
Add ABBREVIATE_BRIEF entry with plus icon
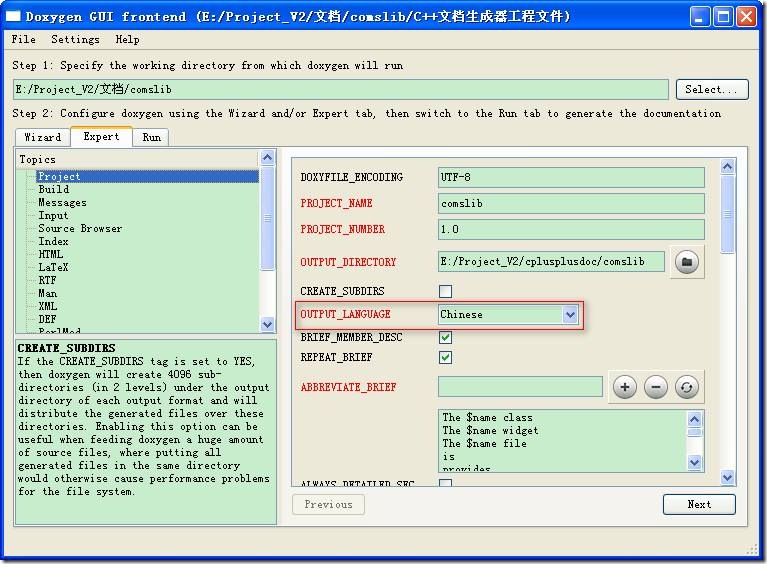[x=625, y=387]
